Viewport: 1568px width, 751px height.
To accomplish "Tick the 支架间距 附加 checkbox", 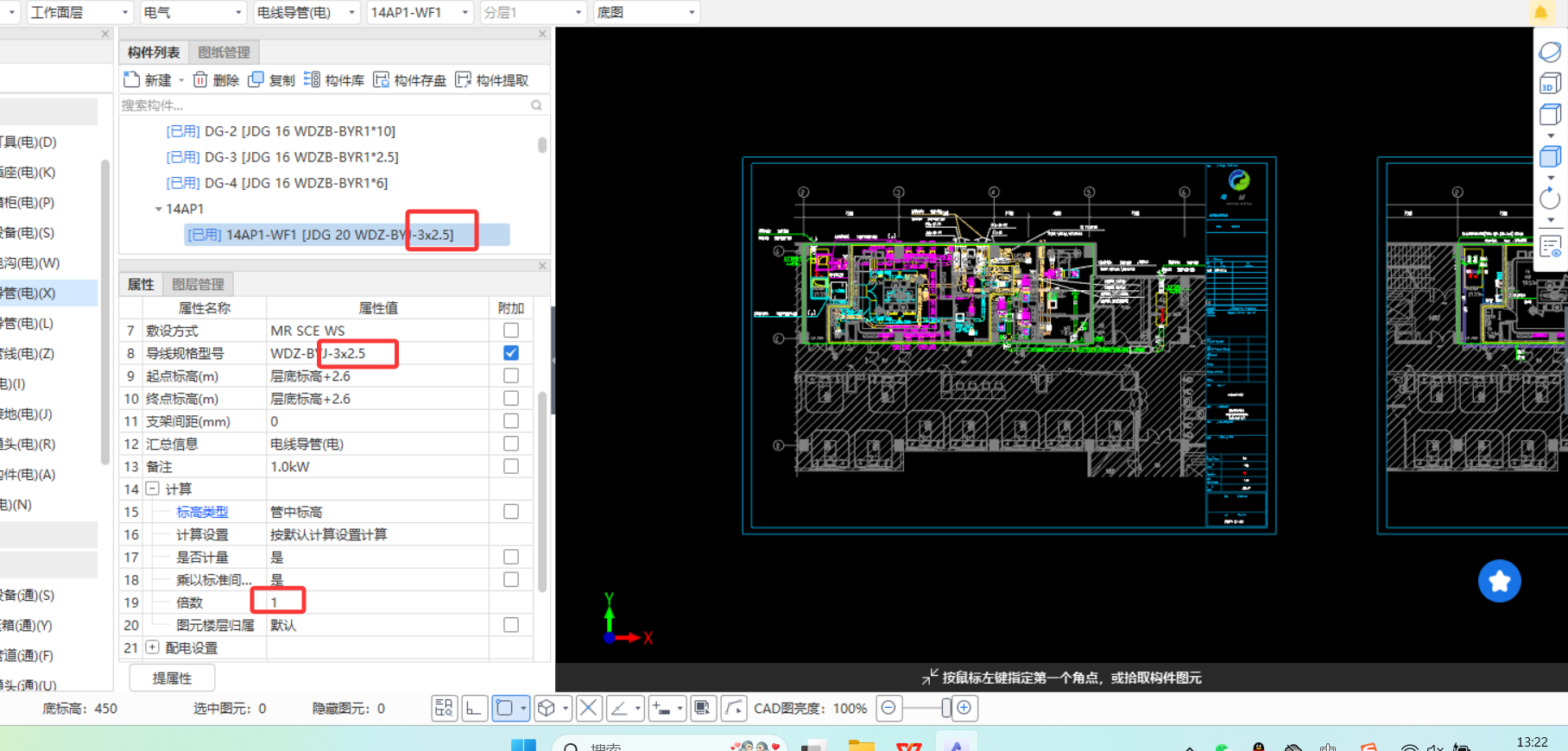I will point(511,420).
